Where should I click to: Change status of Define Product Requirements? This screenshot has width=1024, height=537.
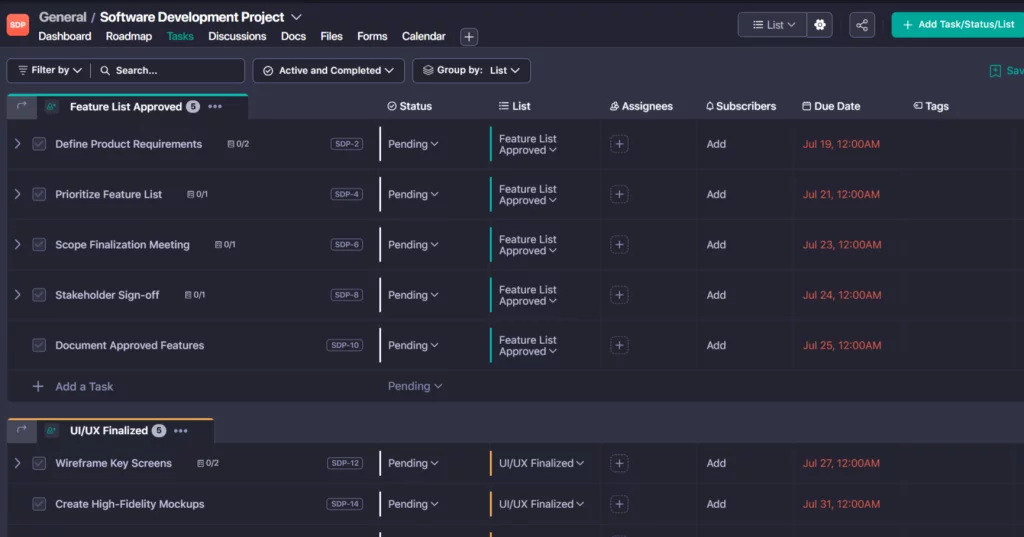(x=413, y=144)
